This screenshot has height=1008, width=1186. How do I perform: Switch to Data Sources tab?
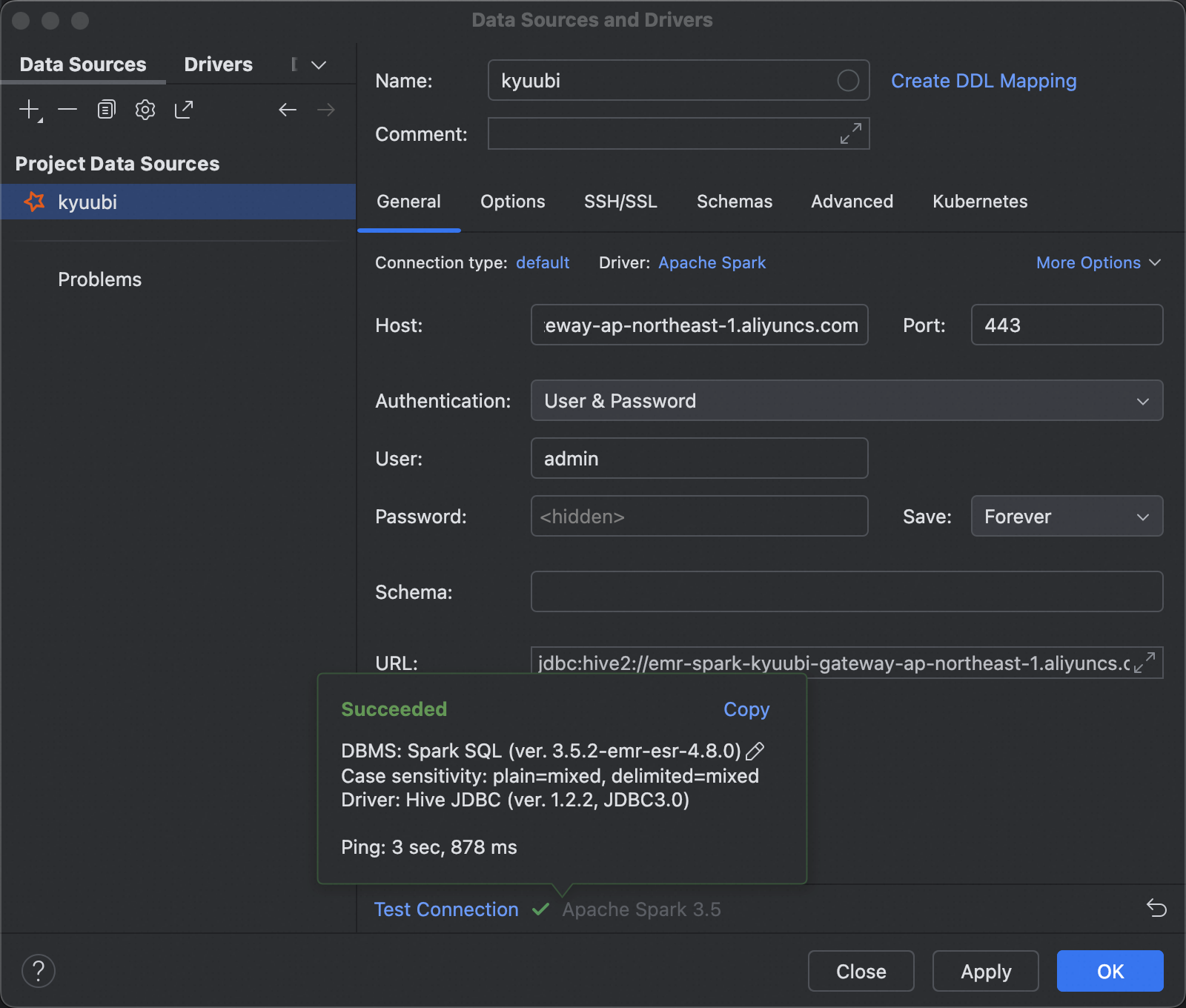83,64
